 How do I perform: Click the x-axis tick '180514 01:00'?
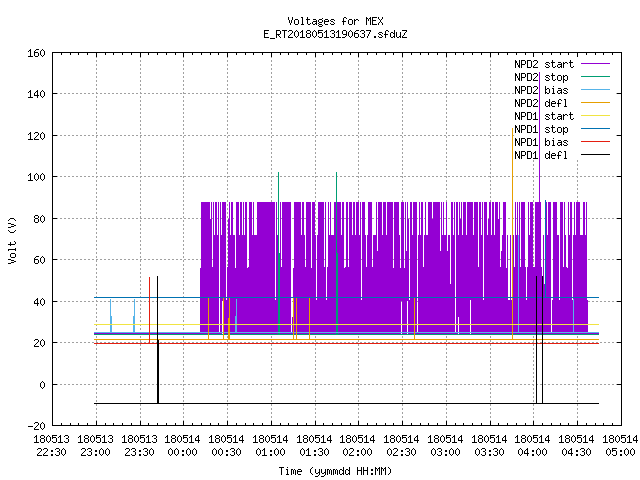coord(270,446)
